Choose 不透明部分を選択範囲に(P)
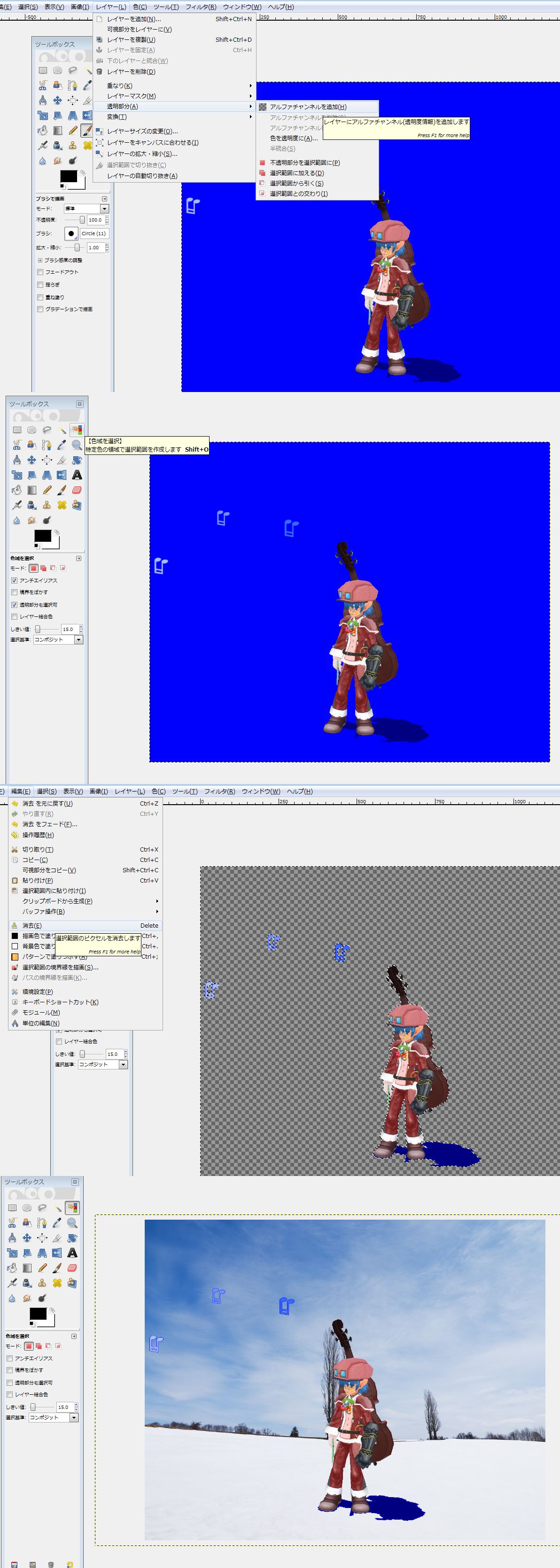Viewport: 560px width, 1568px height. point(318,162)
